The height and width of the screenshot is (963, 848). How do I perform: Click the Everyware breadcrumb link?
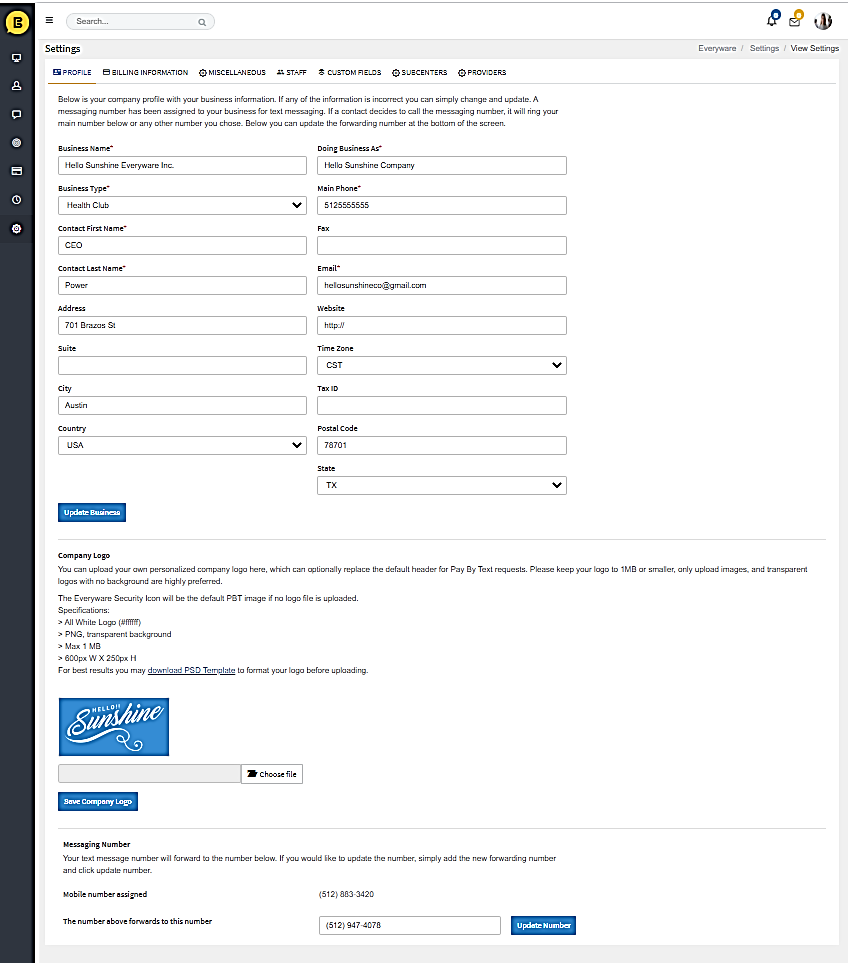click(x=717, y=49)
